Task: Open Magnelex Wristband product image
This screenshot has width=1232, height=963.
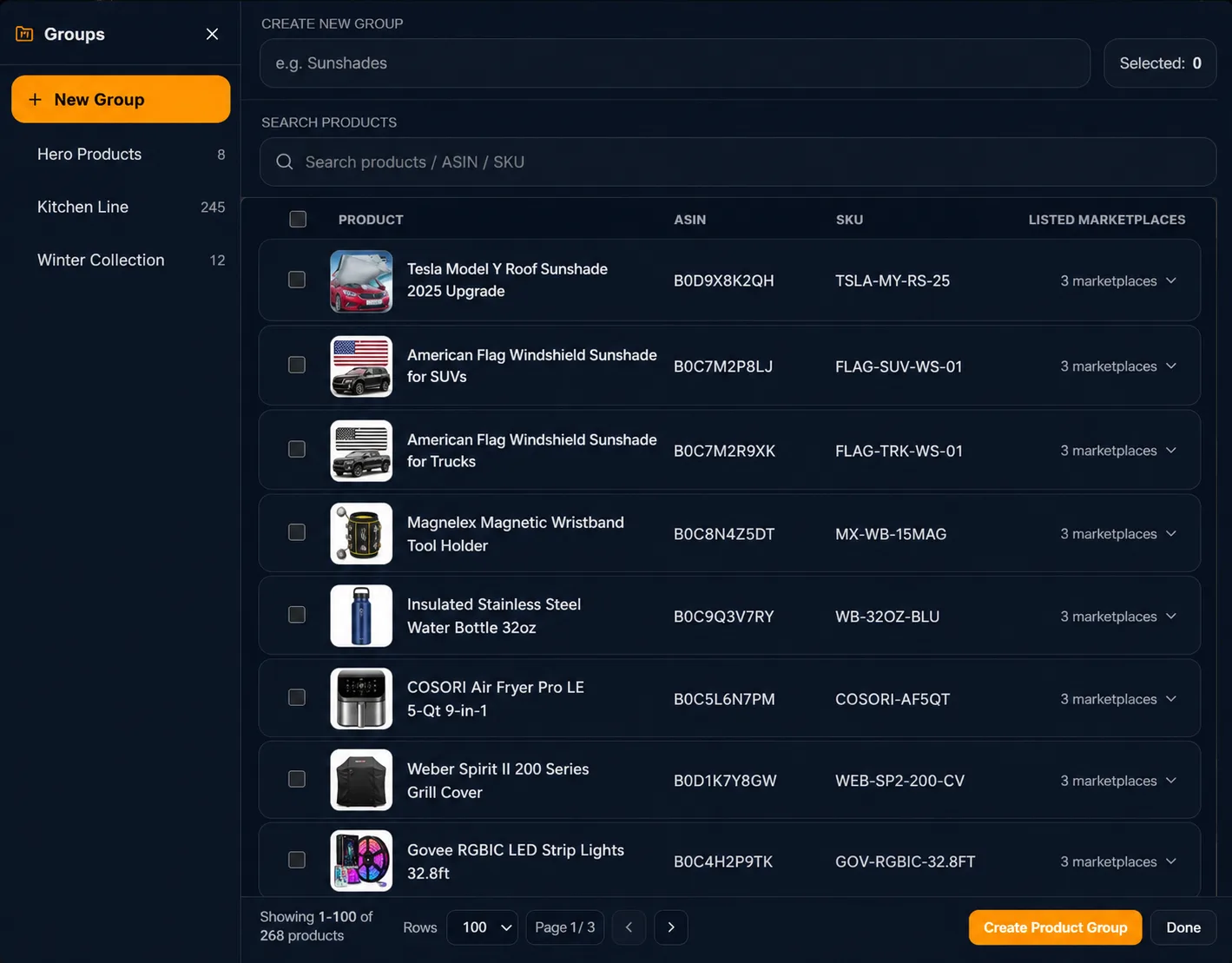Action: click(x=361, y=534)
